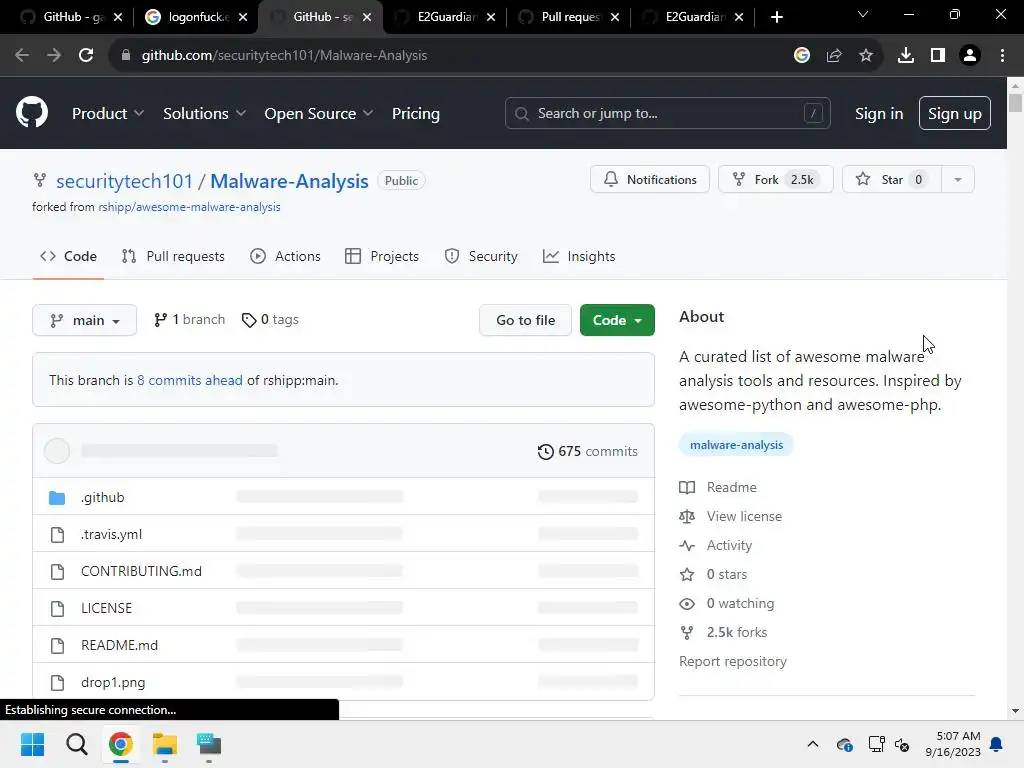The width and height of the screenshot is (1024, 768).
Task: Open the drop1.png file
Action: coord(113,682)
